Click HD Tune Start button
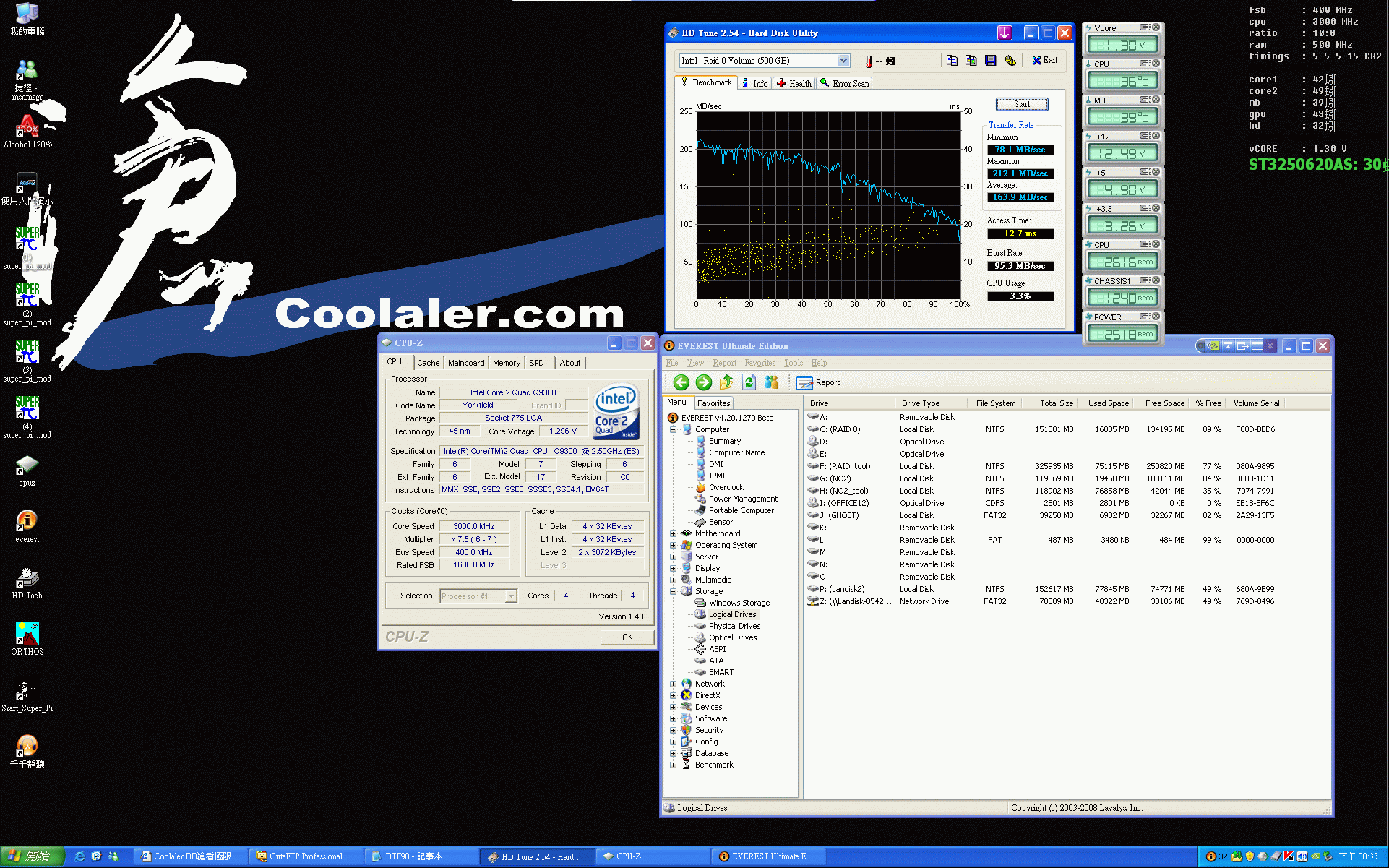The image size is (1389, 868). point(1021,104)
